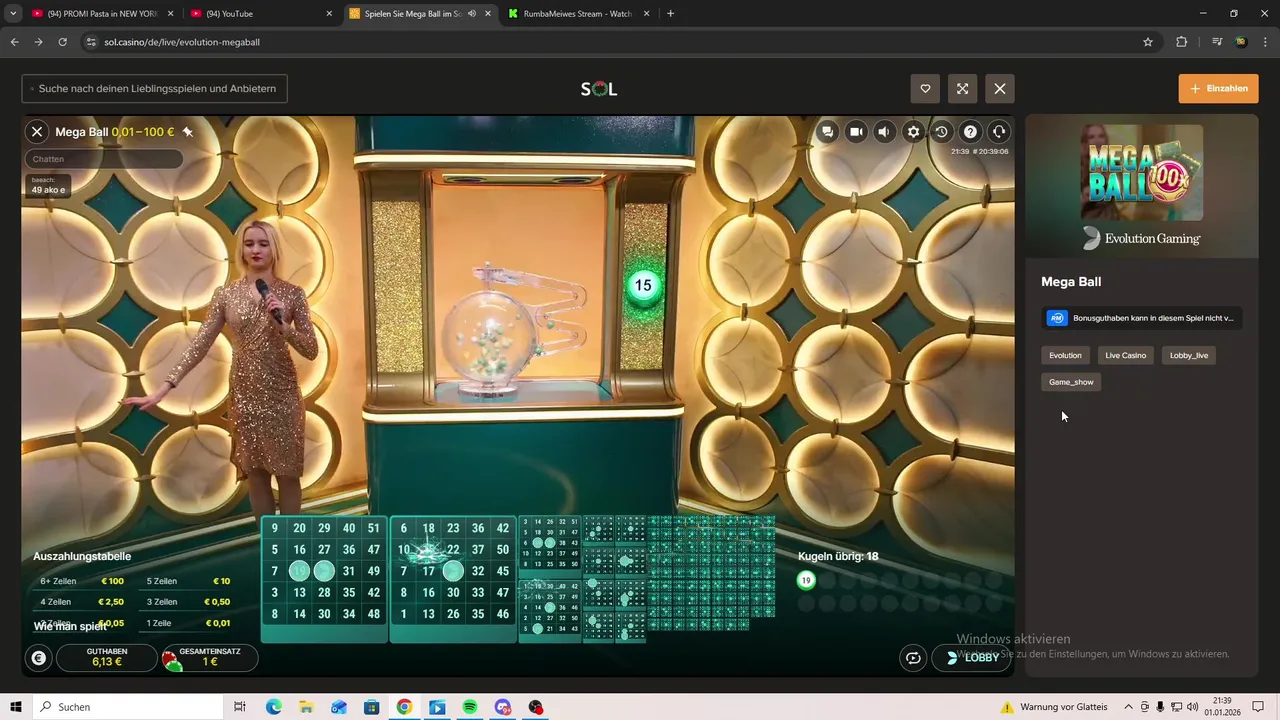Go back in browser history
Screen dimensions: 1280x720
click(14, 42)
